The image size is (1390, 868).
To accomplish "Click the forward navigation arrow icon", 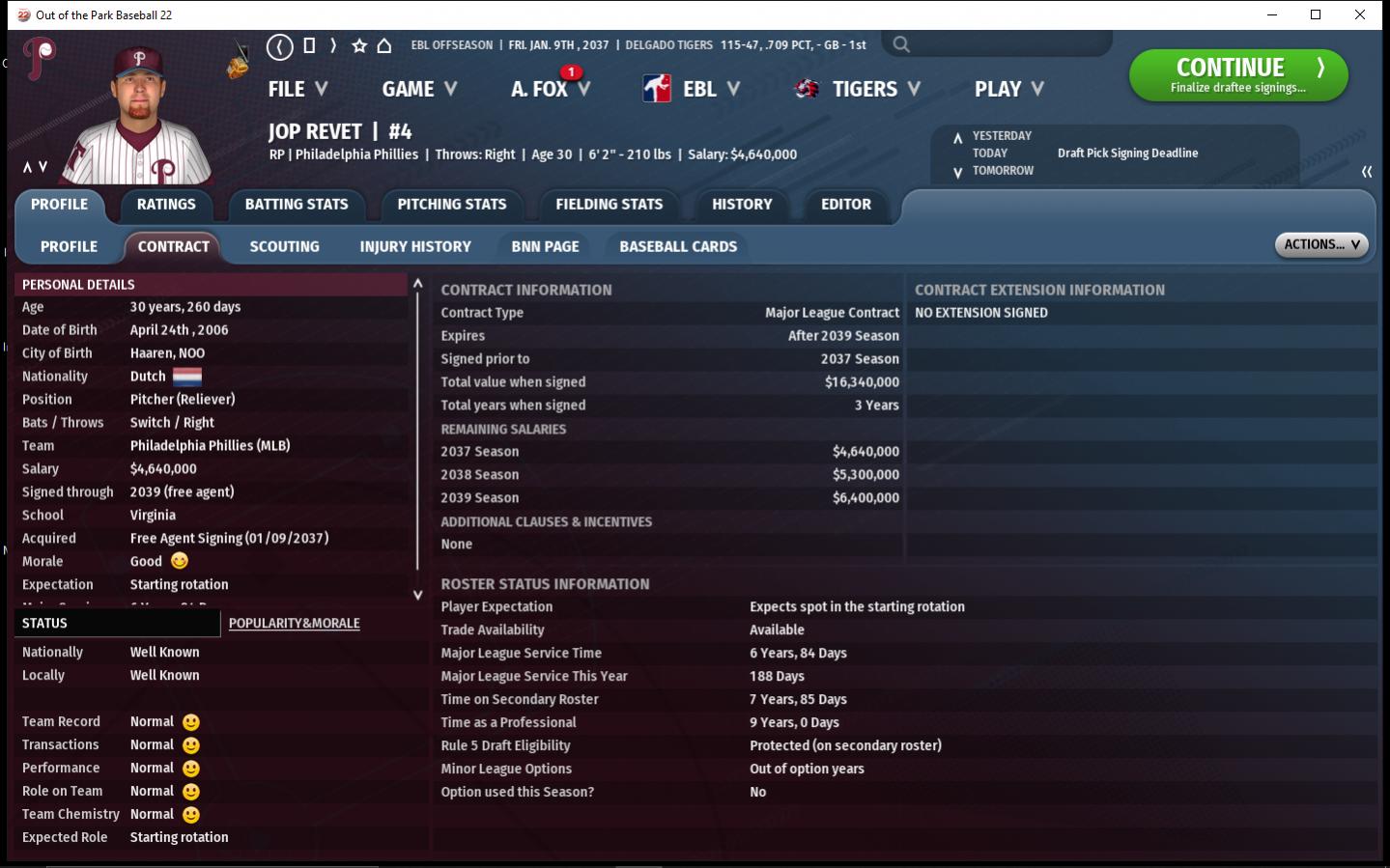I will pos(333,45).
